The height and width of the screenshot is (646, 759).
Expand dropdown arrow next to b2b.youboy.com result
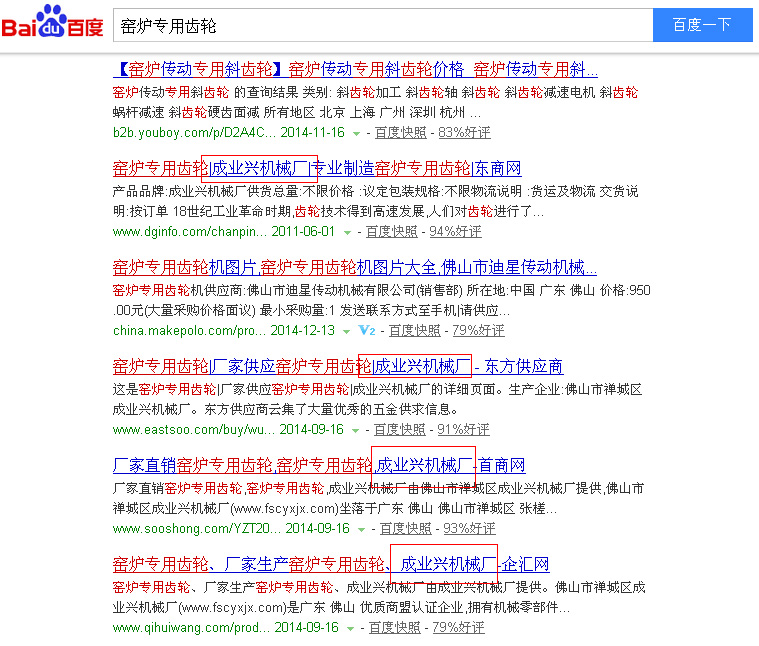[x=357, y=134]
